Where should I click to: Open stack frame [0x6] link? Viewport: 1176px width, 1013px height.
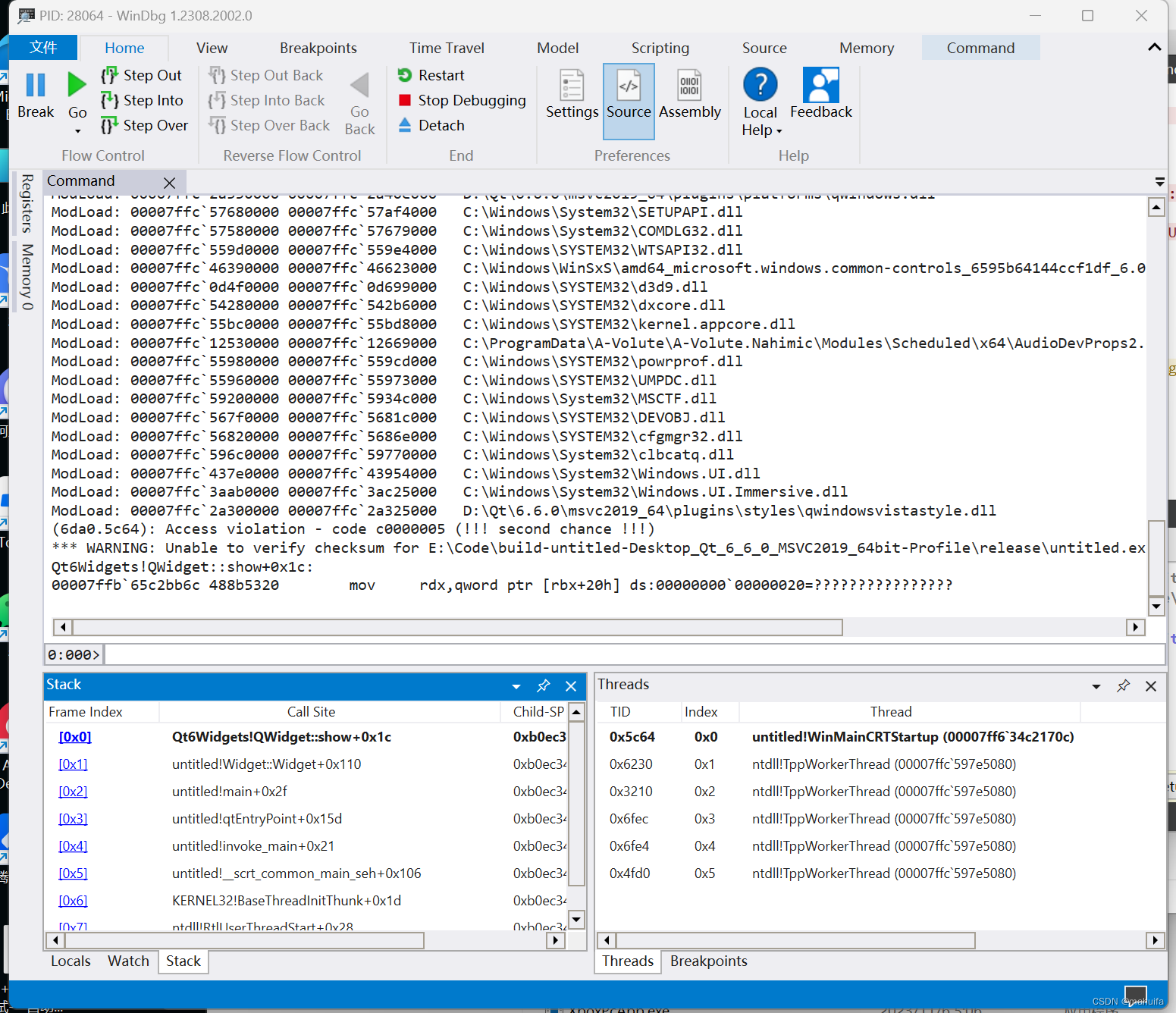73,900
